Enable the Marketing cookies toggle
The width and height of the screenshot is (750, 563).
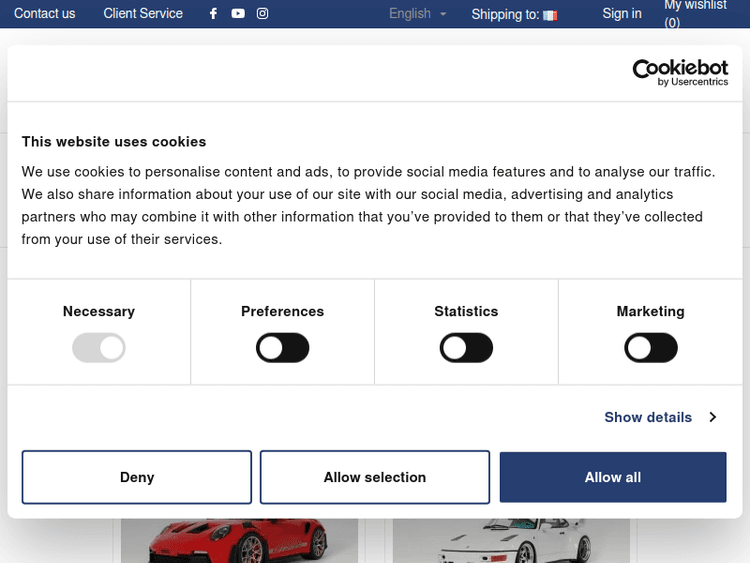click(x=650, y=348)
